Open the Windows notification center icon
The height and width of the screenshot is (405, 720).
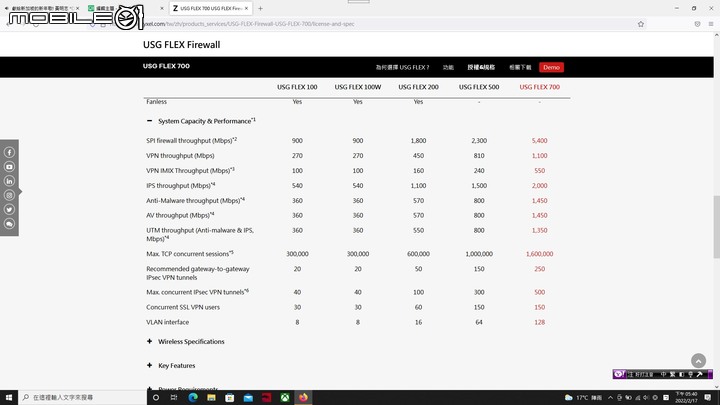708,397
